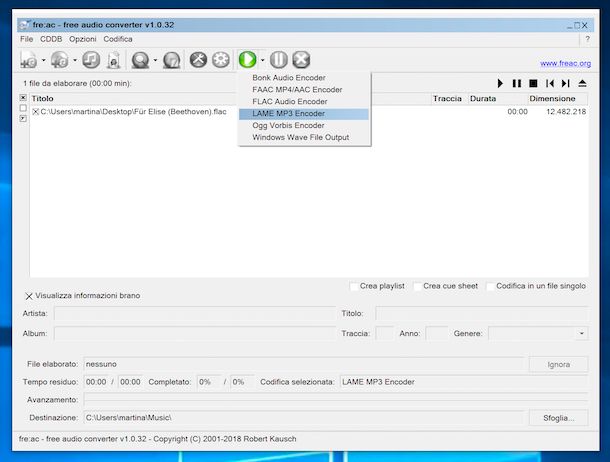Expand the Genere combo box
The image size is (610, 462).
[582, 333]
